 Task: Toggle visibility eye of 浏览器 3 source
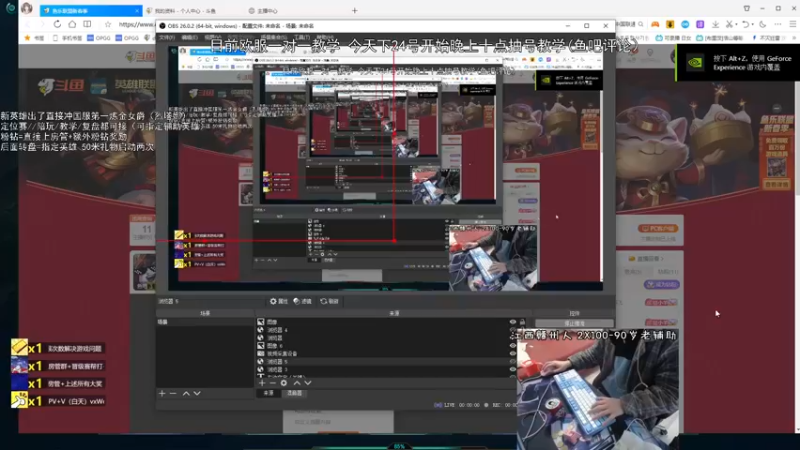513,369
